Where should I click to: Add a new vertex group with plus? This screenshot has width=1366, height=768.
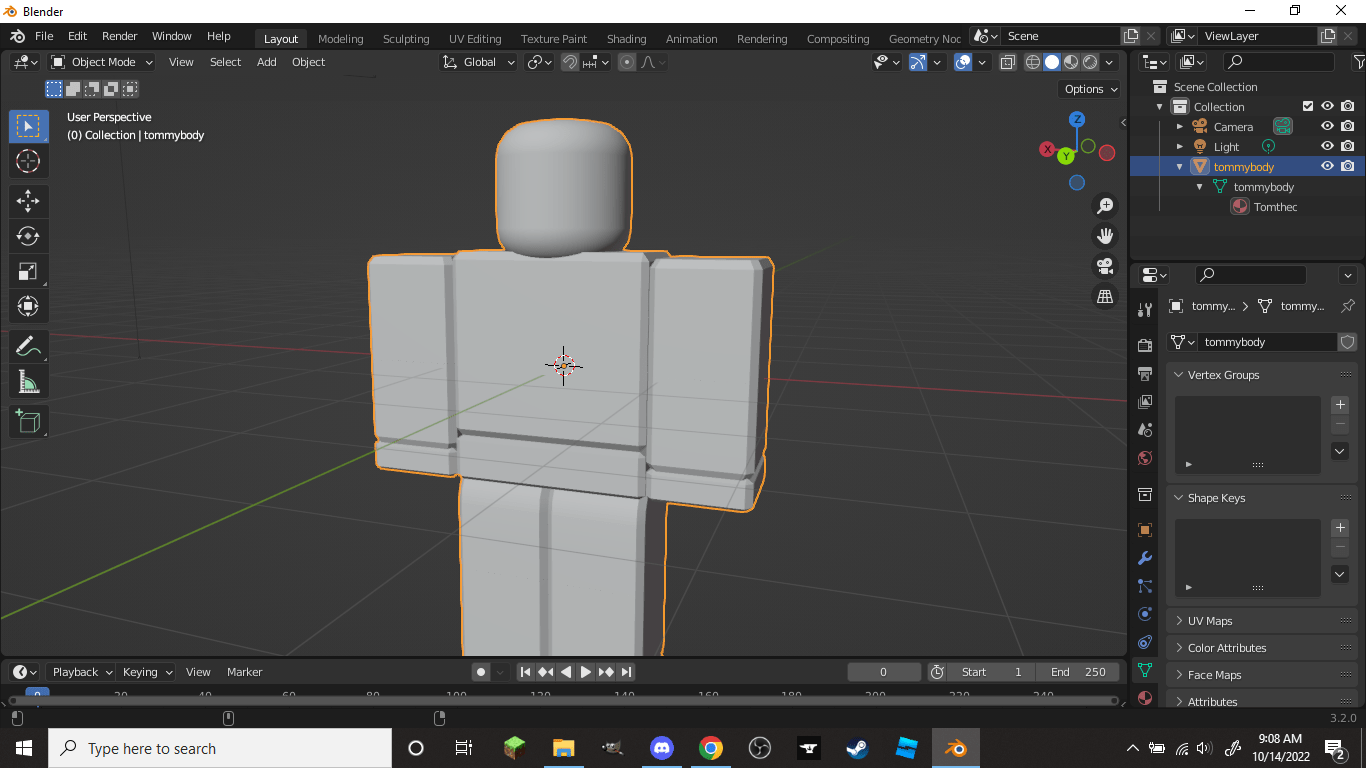1341,405
